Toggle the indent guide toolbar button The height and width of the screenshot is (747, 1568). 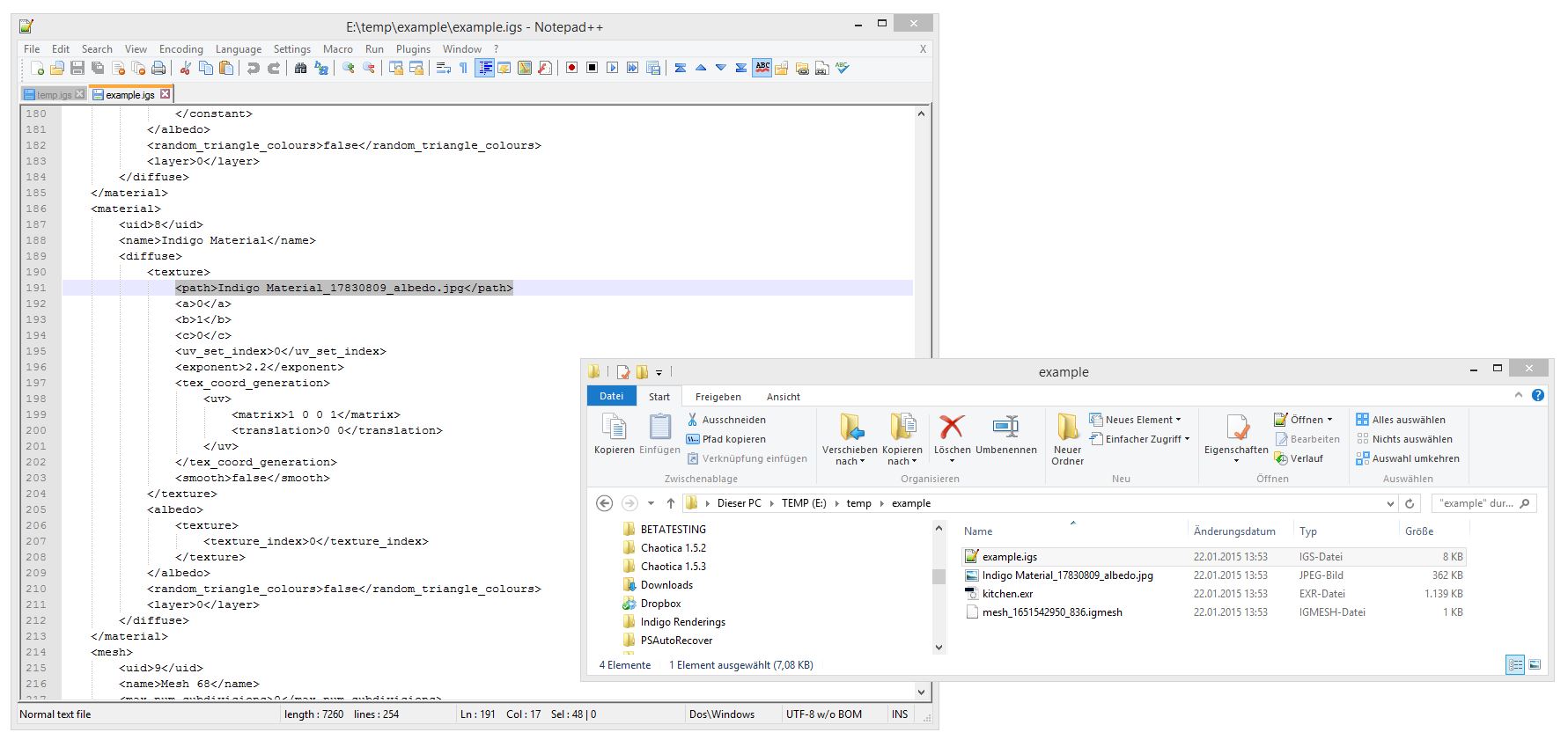(x=484, y=69)
